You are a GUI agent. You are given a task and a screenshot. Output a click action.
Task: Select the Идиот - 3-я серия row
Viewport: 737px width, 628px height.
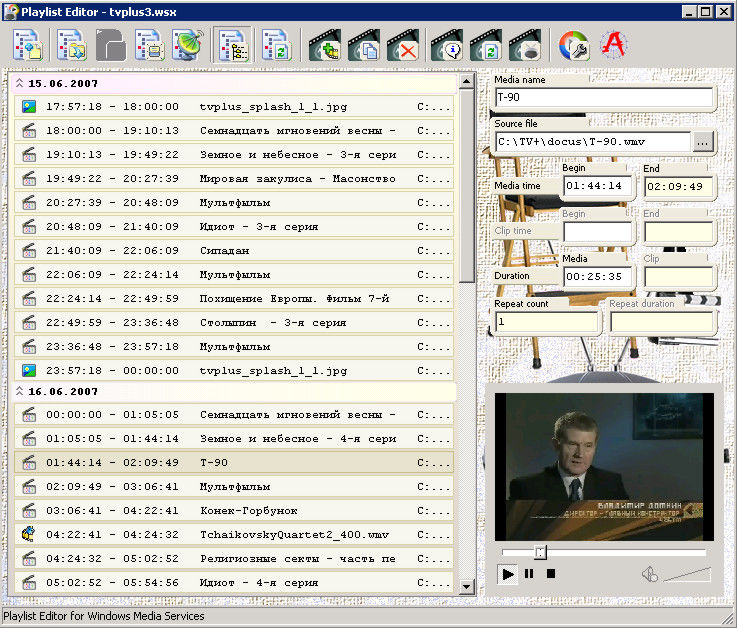234,227
